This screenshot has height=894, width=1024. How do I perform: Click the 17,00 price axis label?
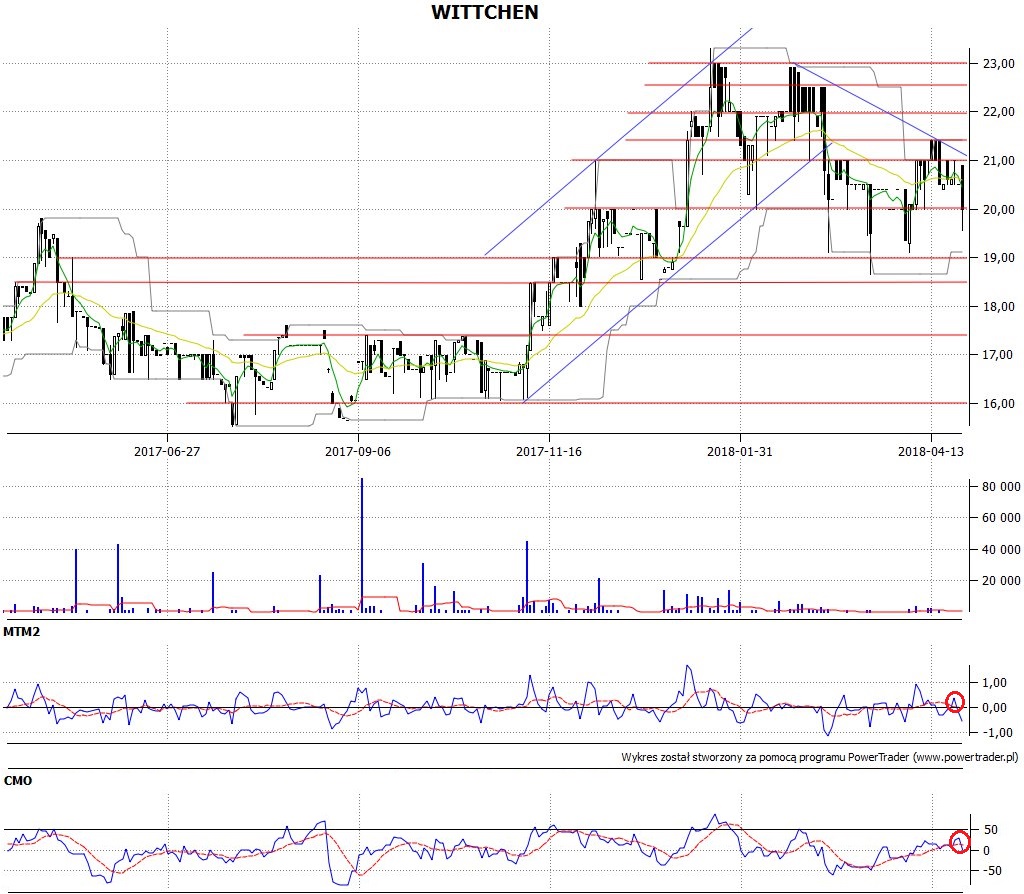(999, 355)
